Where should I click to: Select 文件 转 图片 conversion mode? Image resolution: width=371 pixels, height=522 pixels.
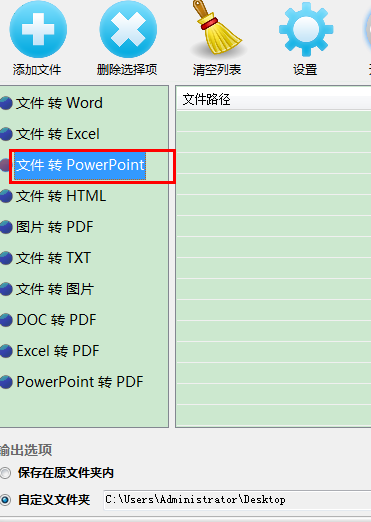coord(55,289)
